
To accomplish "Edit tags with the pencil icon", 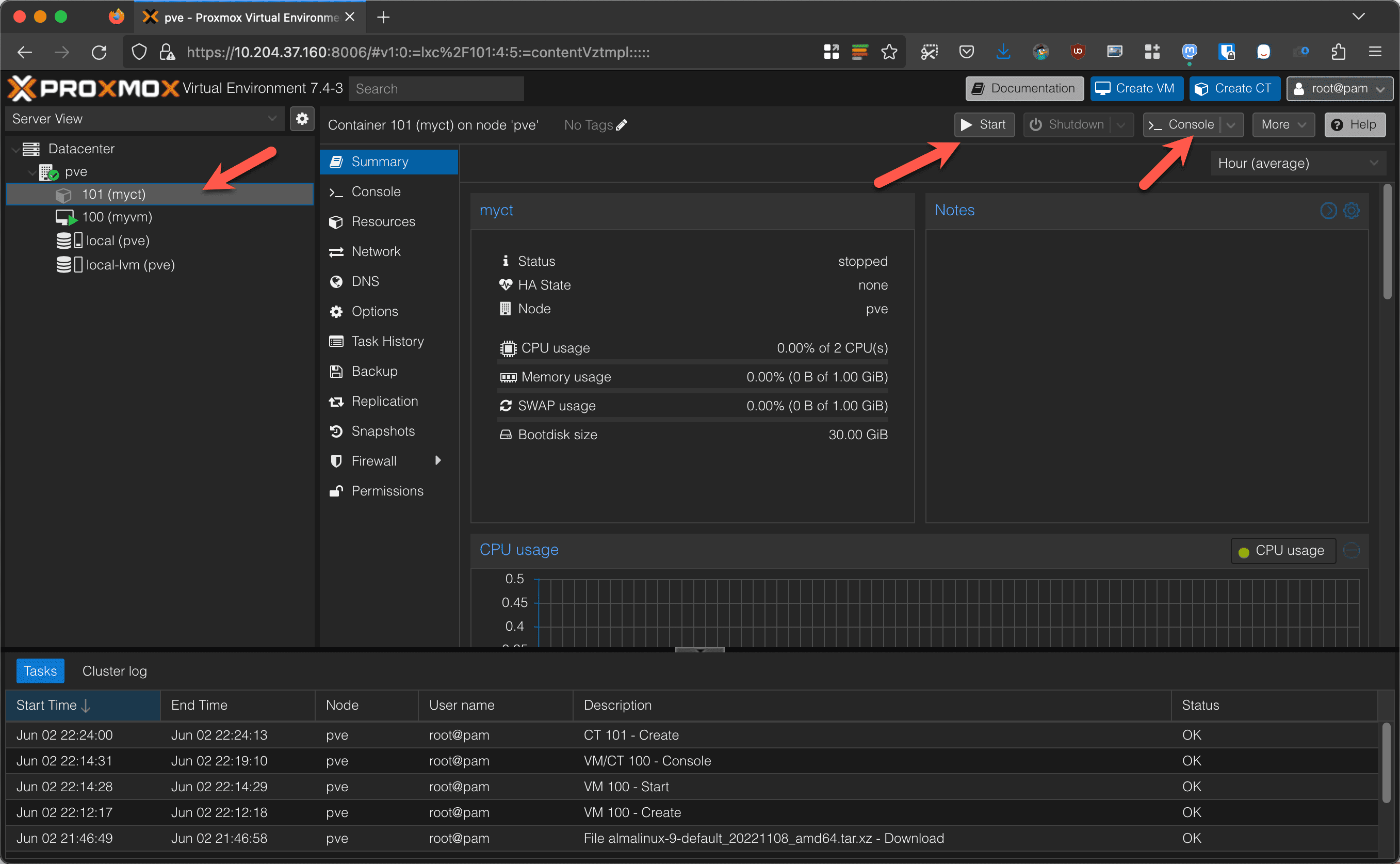I will click(x=622, y=124).
